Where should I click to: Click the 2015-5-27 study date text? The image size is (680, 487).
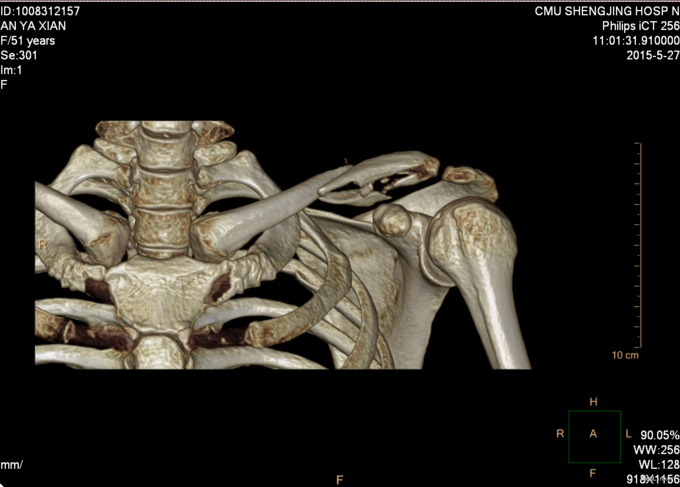coord(652,55)
